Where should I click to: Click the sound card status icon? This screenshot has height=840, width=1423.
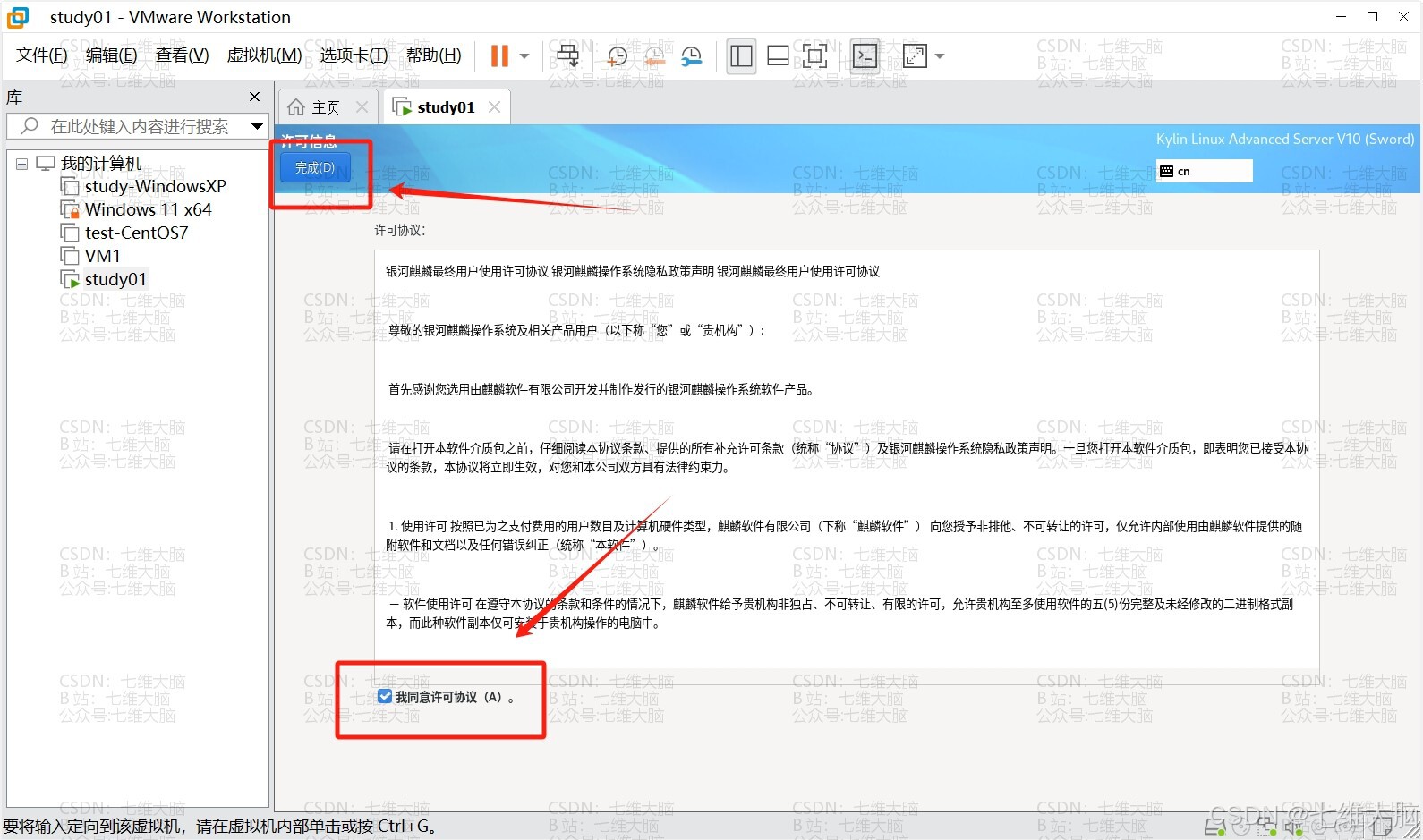click(x=1293, y=827)
